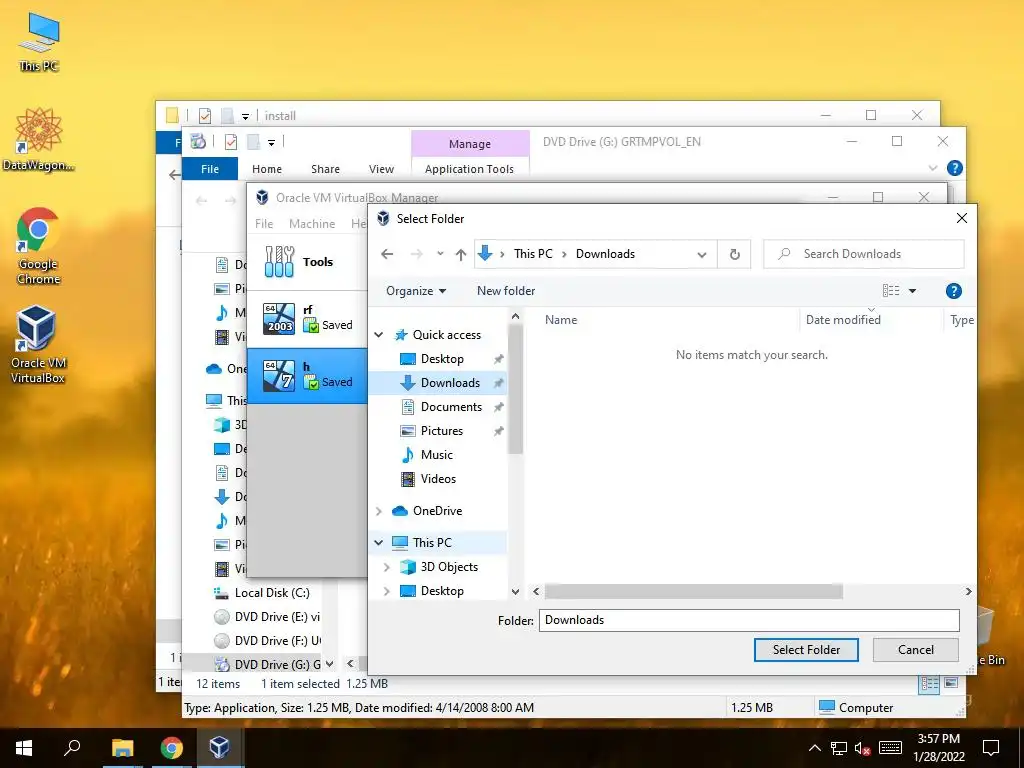Image resolution: width=1024 pixels, height=768 pixels.
Task: Select Local Disk (C:) in Explorer tree
Action: (x=264, y=593)
